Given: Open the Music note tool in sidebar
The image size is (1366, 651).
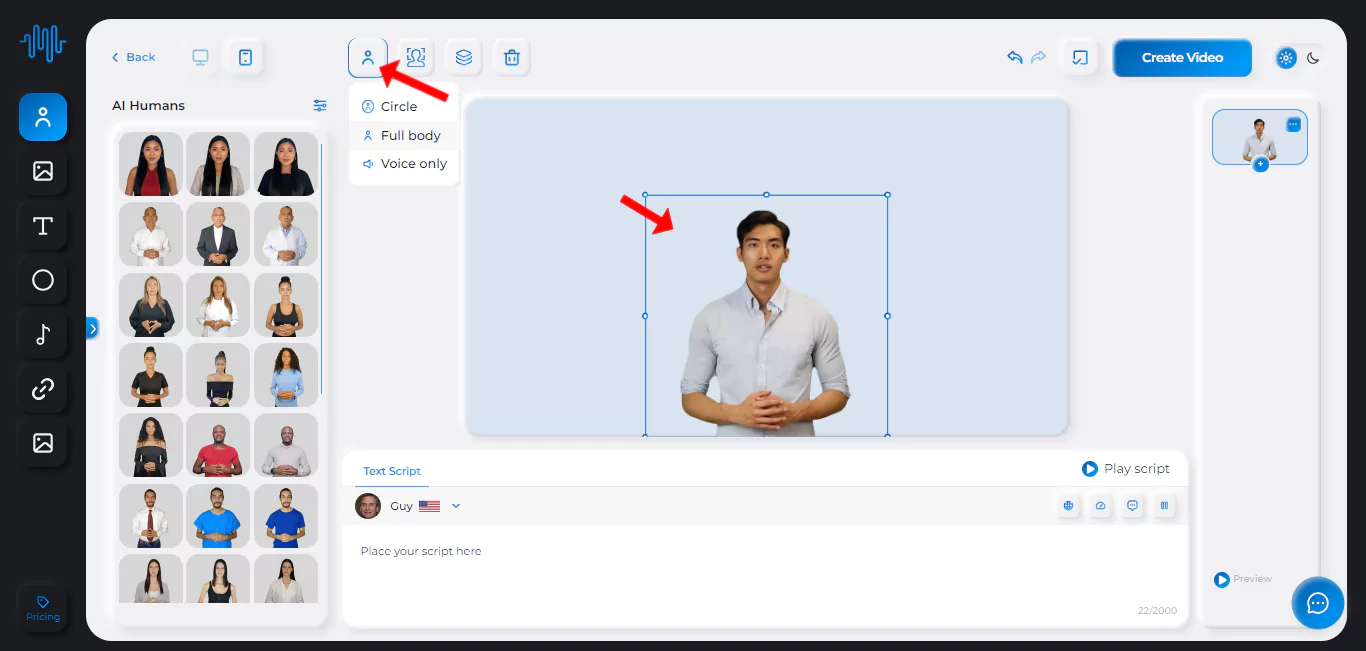Looking at the screenshot, I should 43,334.
